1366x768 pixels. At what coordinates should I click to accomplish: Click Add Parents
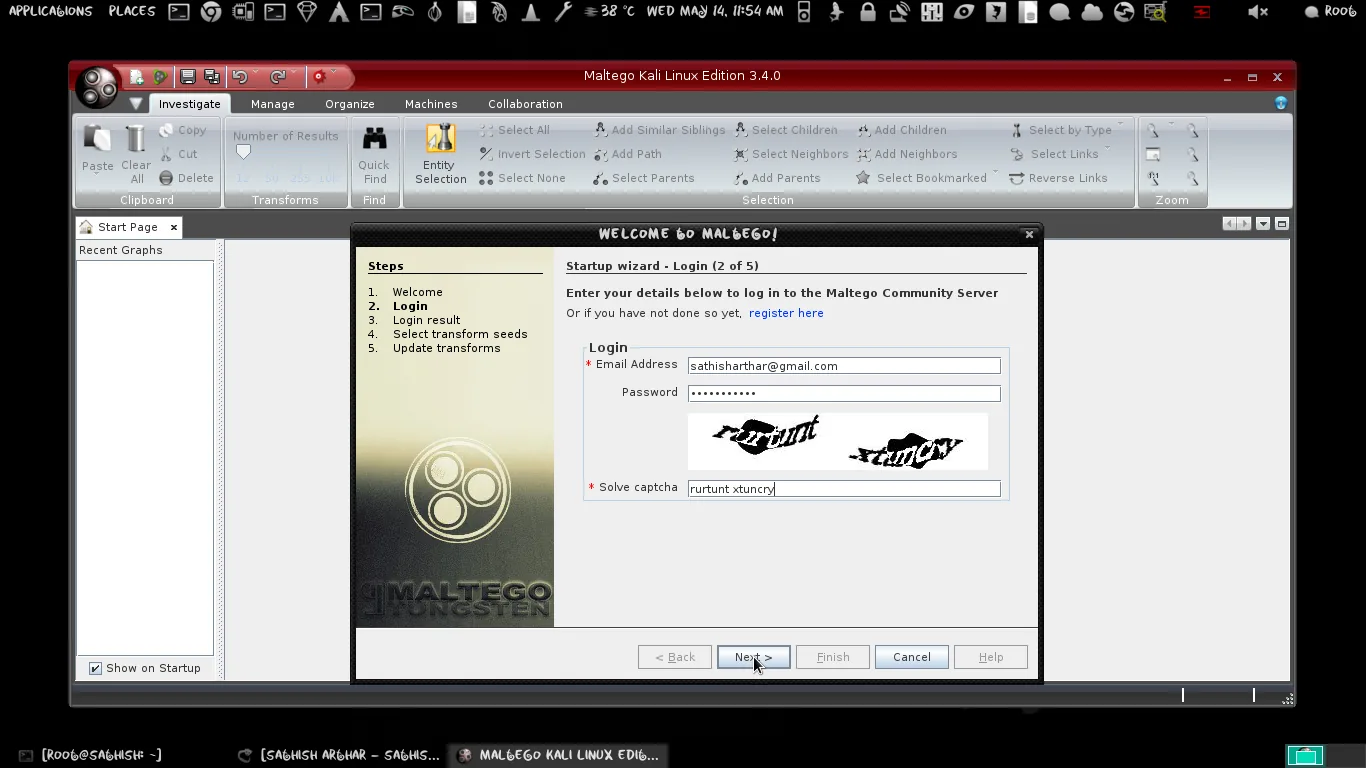click(777, 178)
